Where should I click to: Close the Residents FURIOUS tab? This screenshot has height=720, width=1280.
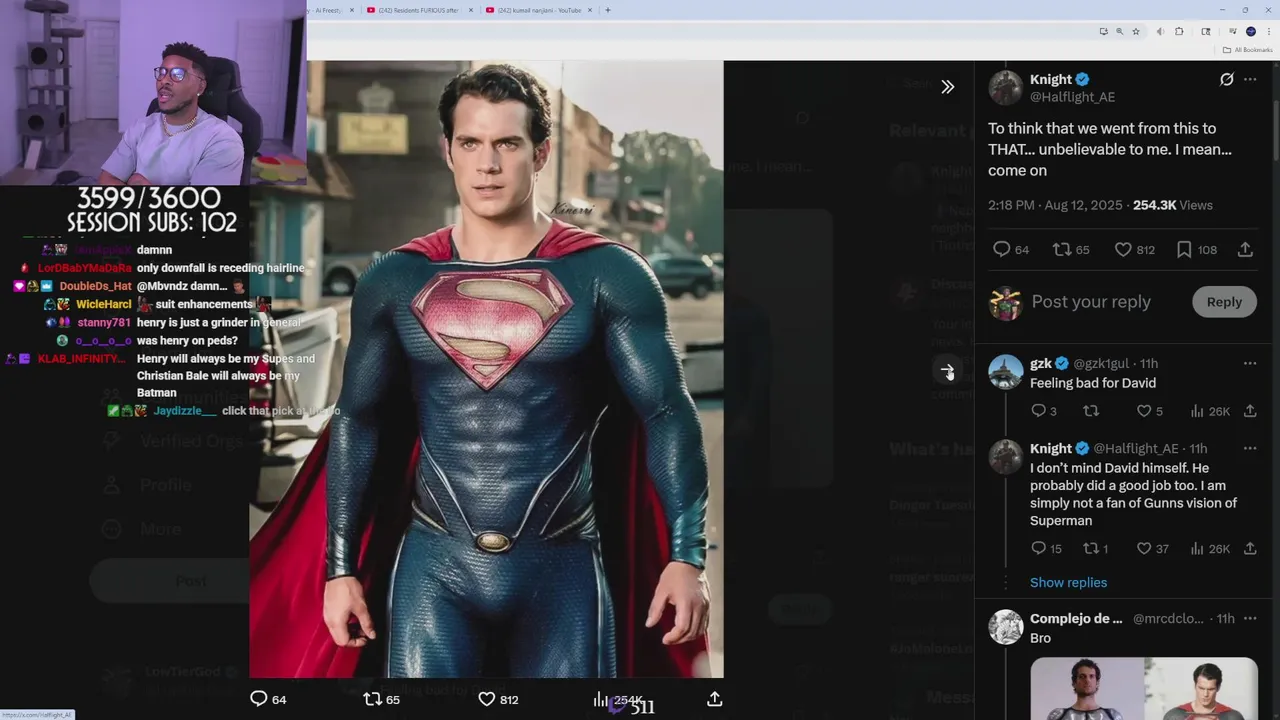point(470,10)
